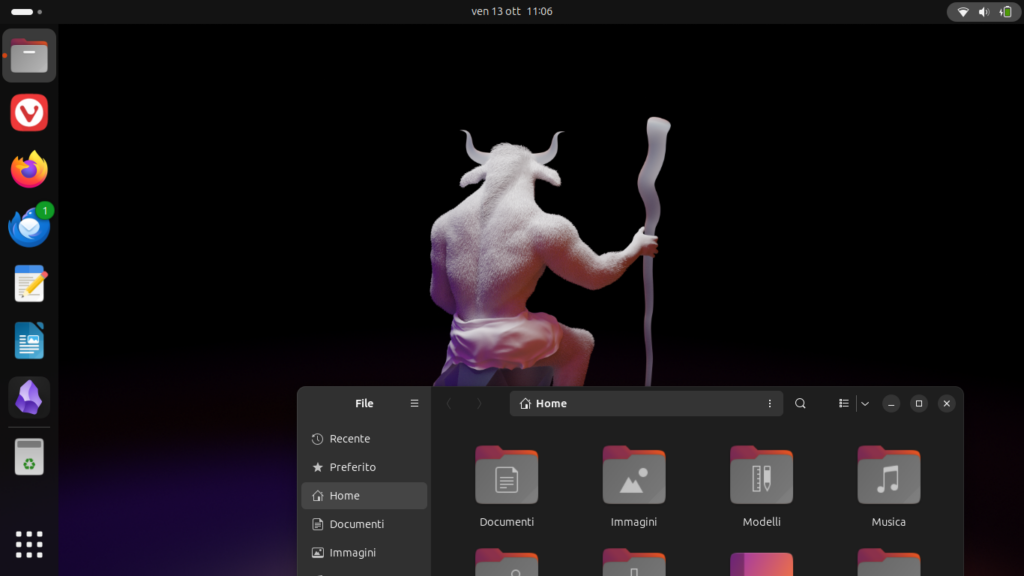Open the text editor in the dock

click(x=29, y=283)
